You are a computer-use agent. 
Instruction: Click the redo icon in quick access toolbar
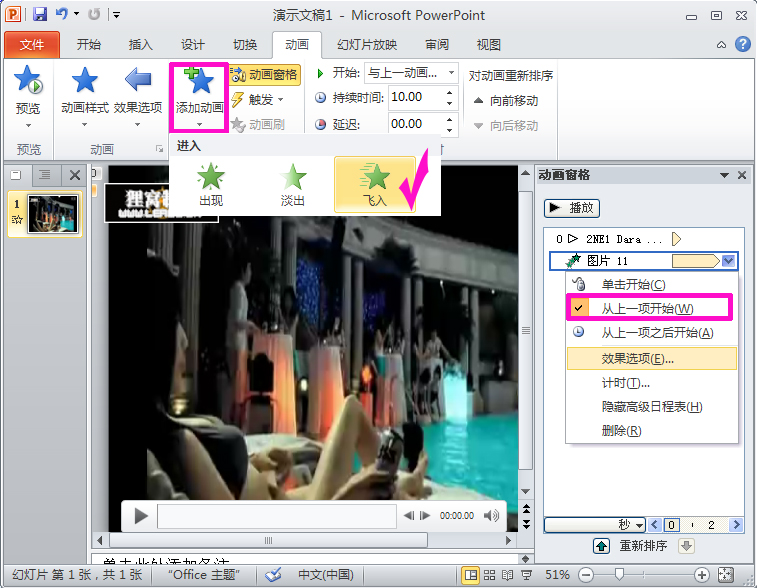[x=94, y=14]
